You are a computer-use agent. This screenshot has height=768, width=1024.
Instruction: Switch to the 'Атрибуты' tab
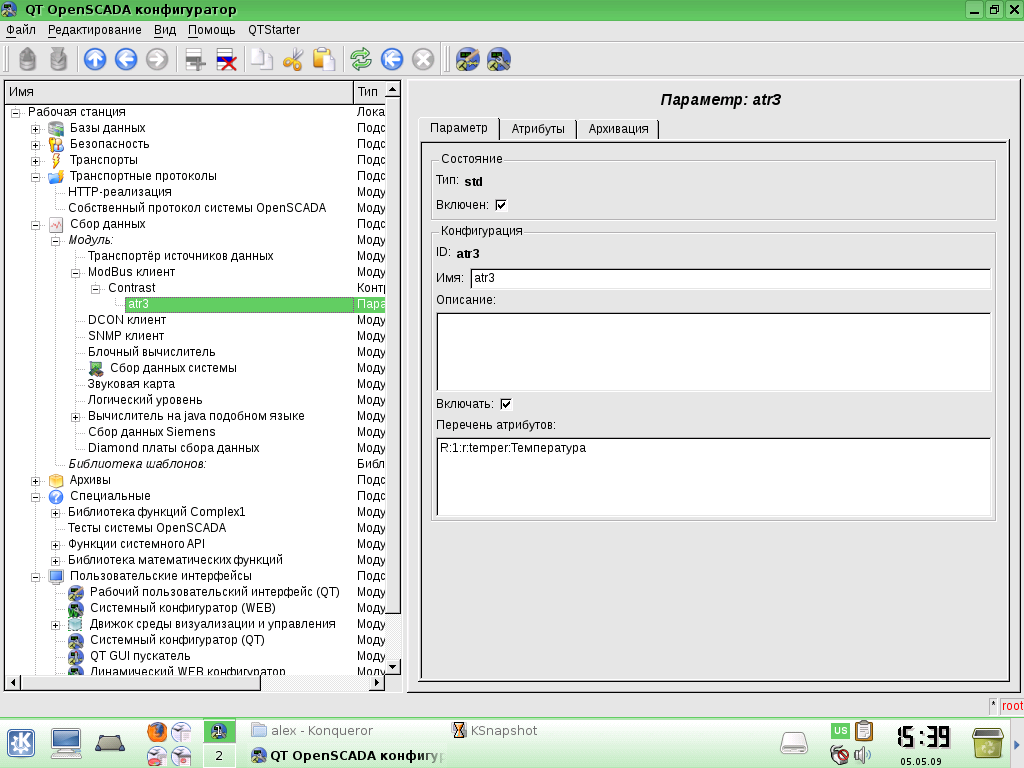pyautogui.click(x=538, y=129)
